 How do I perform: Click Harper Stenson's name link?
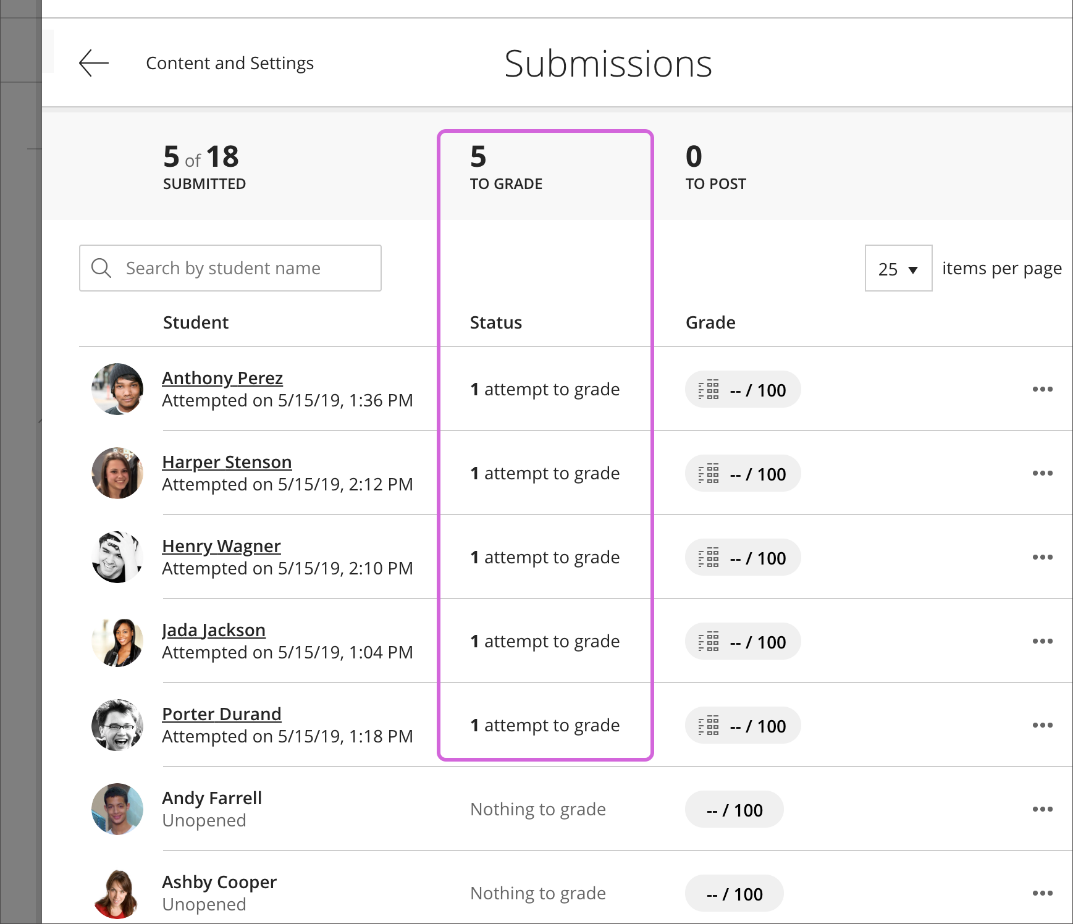226,461
